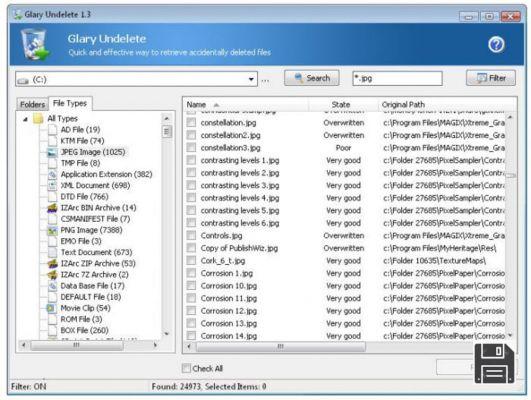Check the constellation.jpg checkbox
Viewport: 531px width, 400px height.
(x=191, y=123)
